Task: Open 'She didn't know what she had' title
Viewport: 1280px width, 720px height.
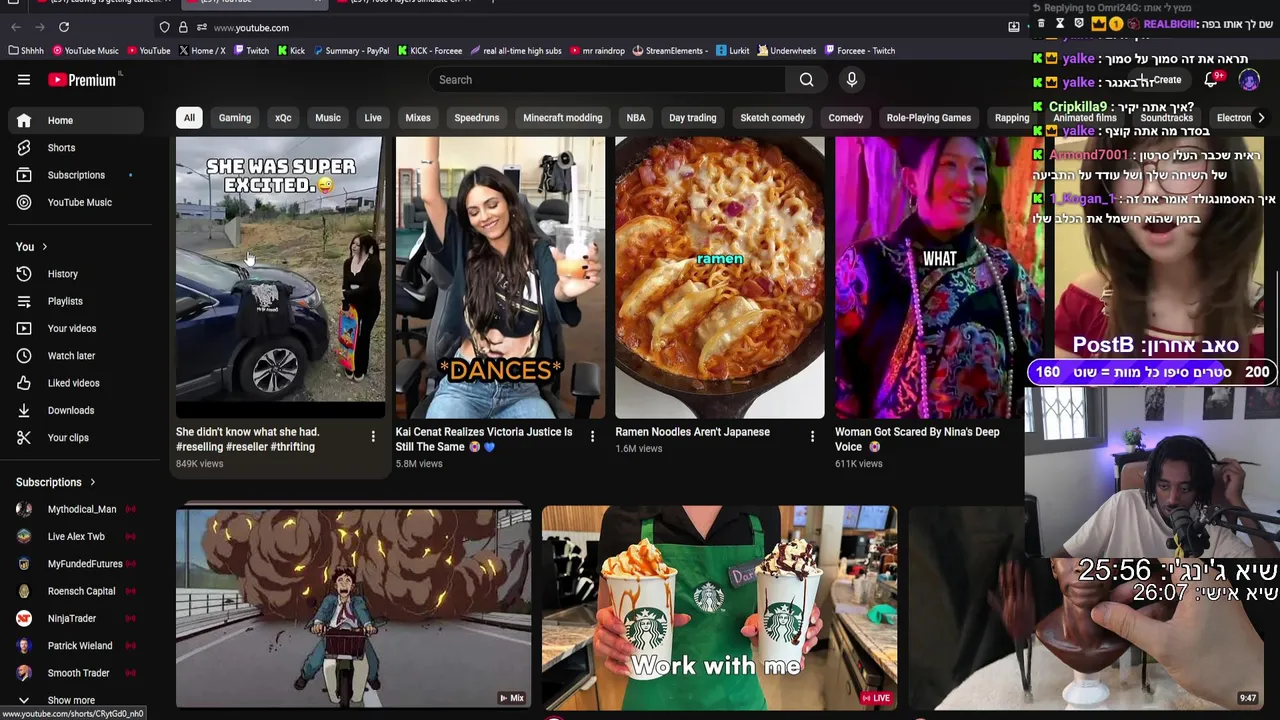Action: tap(248, 440)
